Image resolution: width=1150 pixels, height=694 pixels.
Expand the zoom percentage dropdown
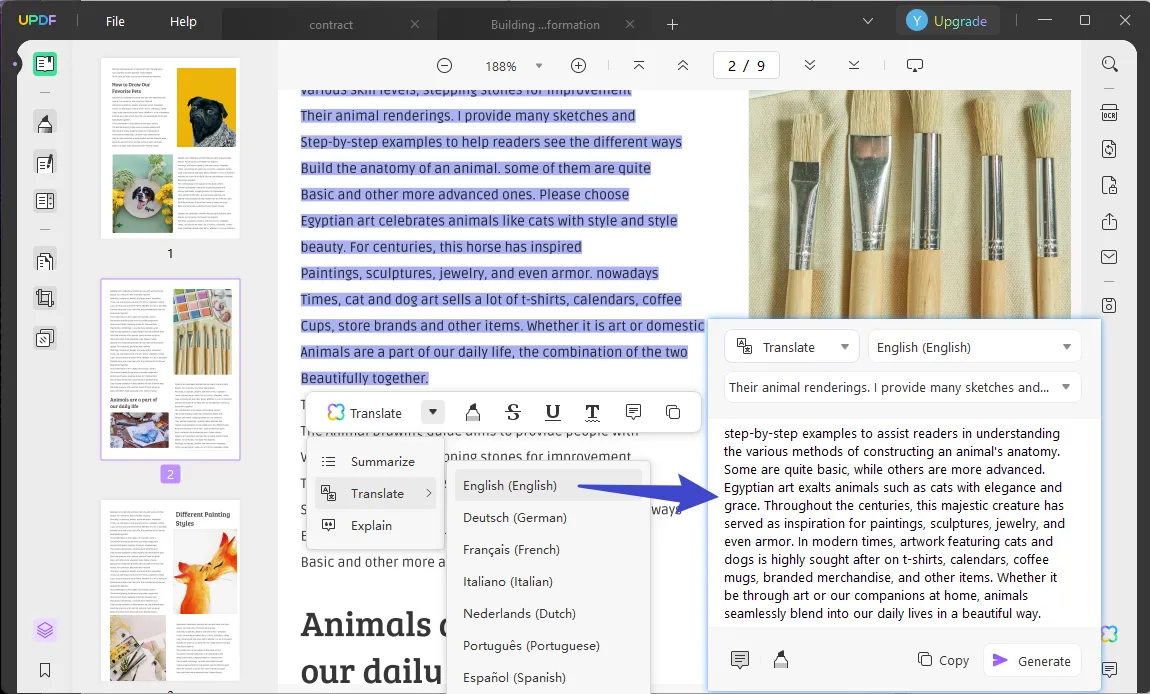click(x=539, y=66)
